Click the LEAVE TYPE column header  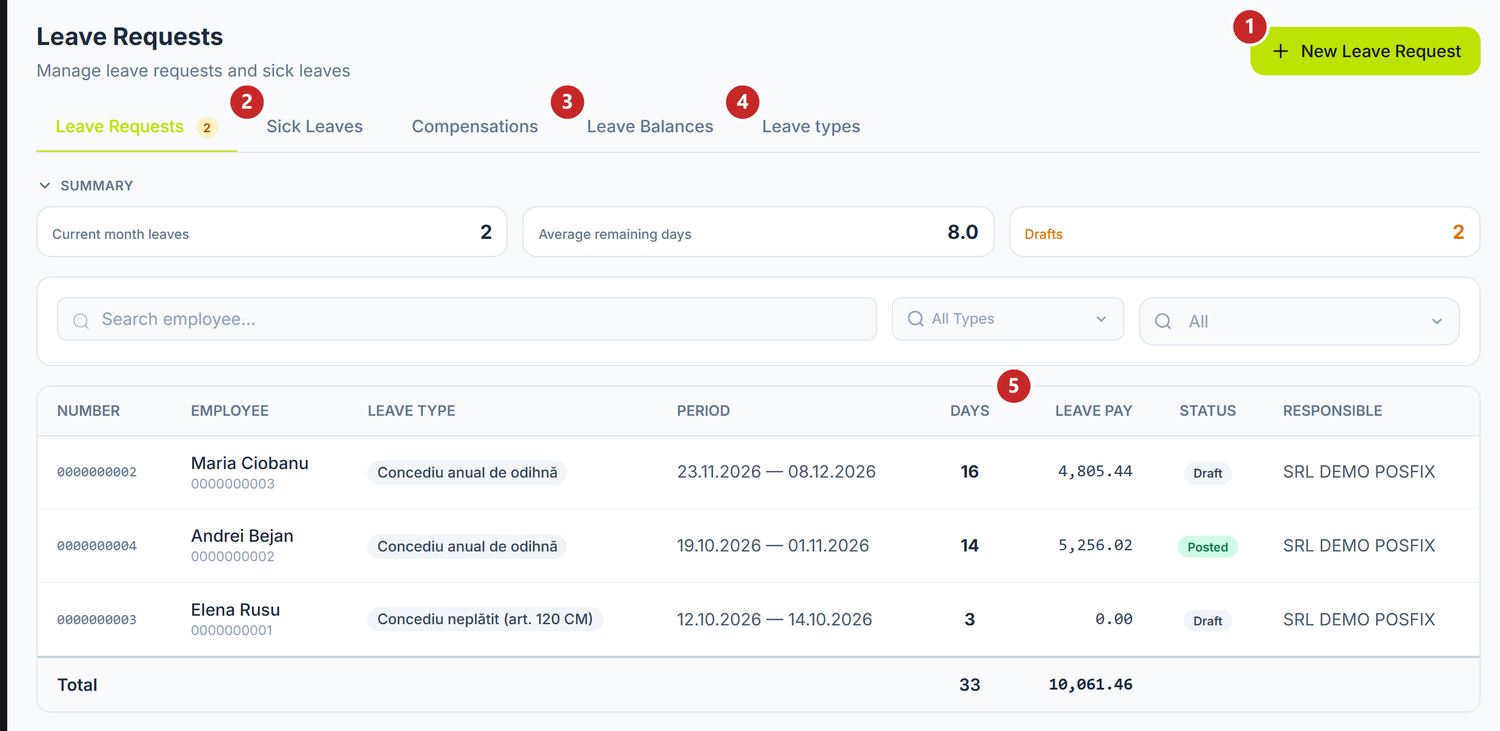coord(411,411)
